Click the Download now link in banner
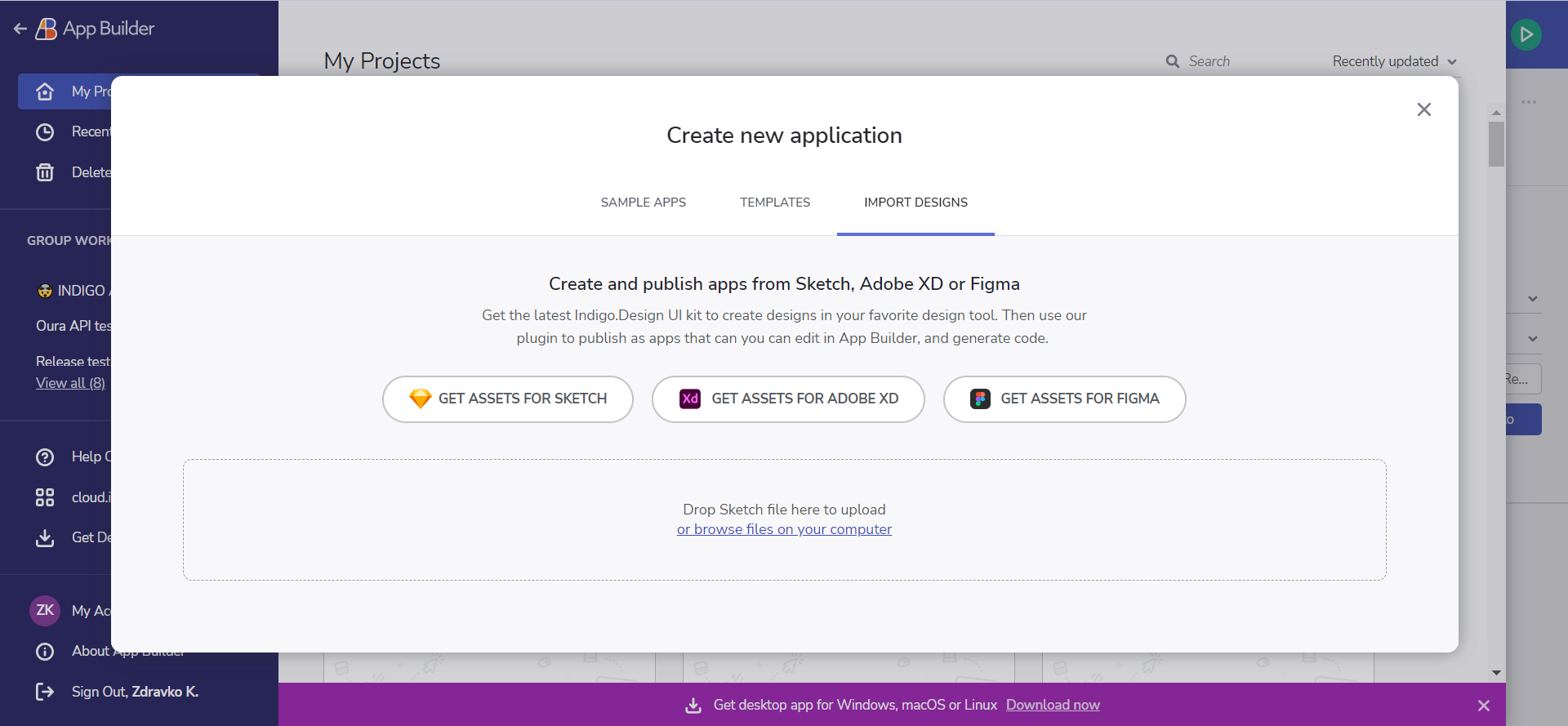The width and height of the screenshot is (1568, 726). [x=1053, y=705]
